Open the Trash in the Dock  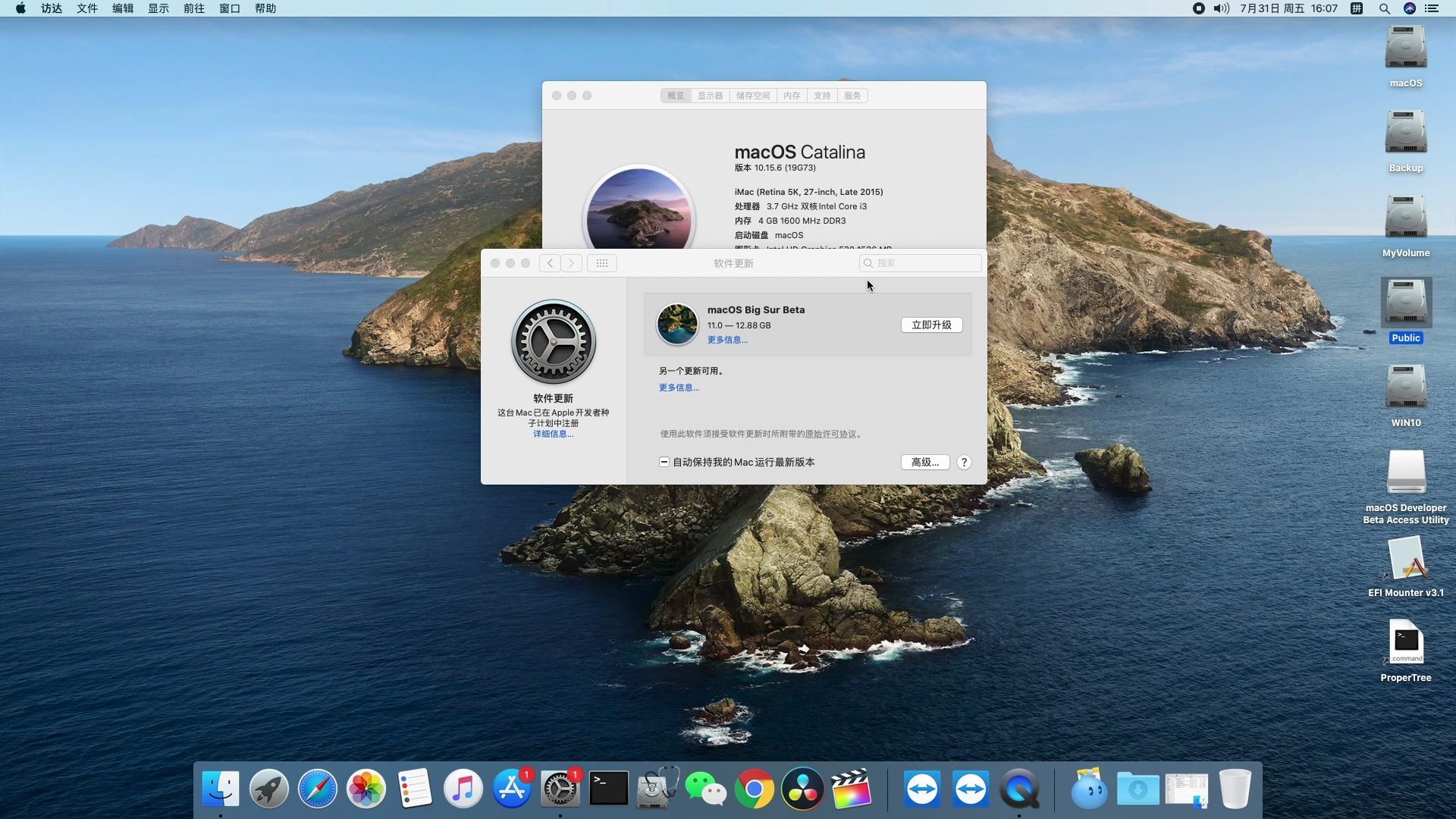click(1235, 789)
